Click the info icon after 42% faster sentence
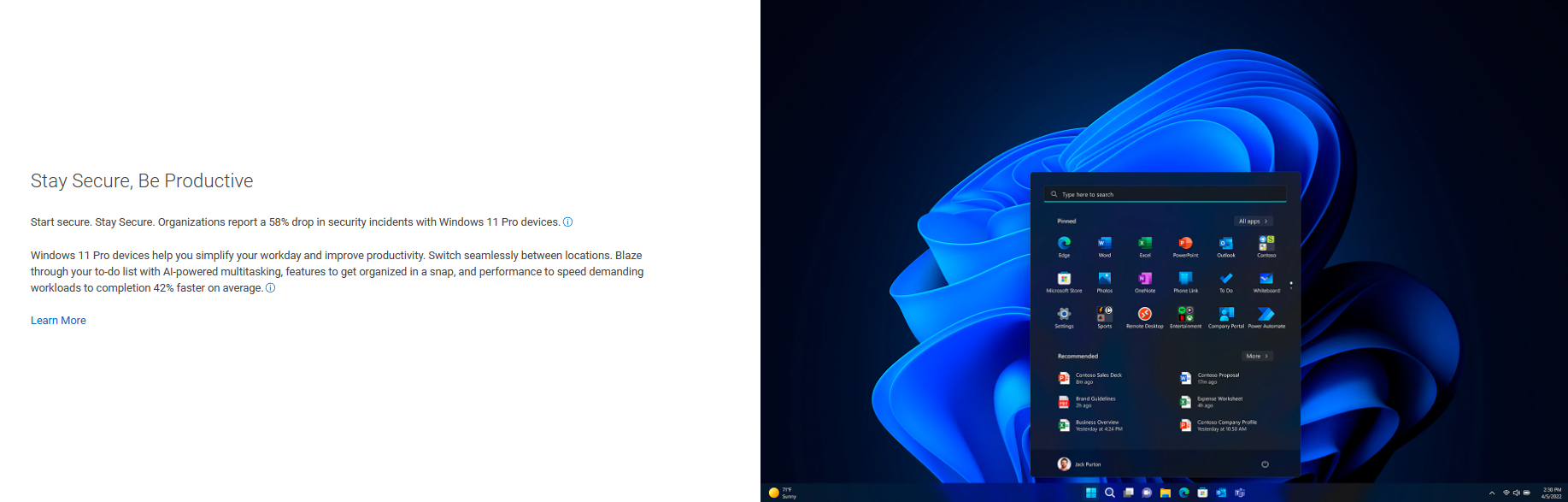The image size is (1568, 502). 270,288
